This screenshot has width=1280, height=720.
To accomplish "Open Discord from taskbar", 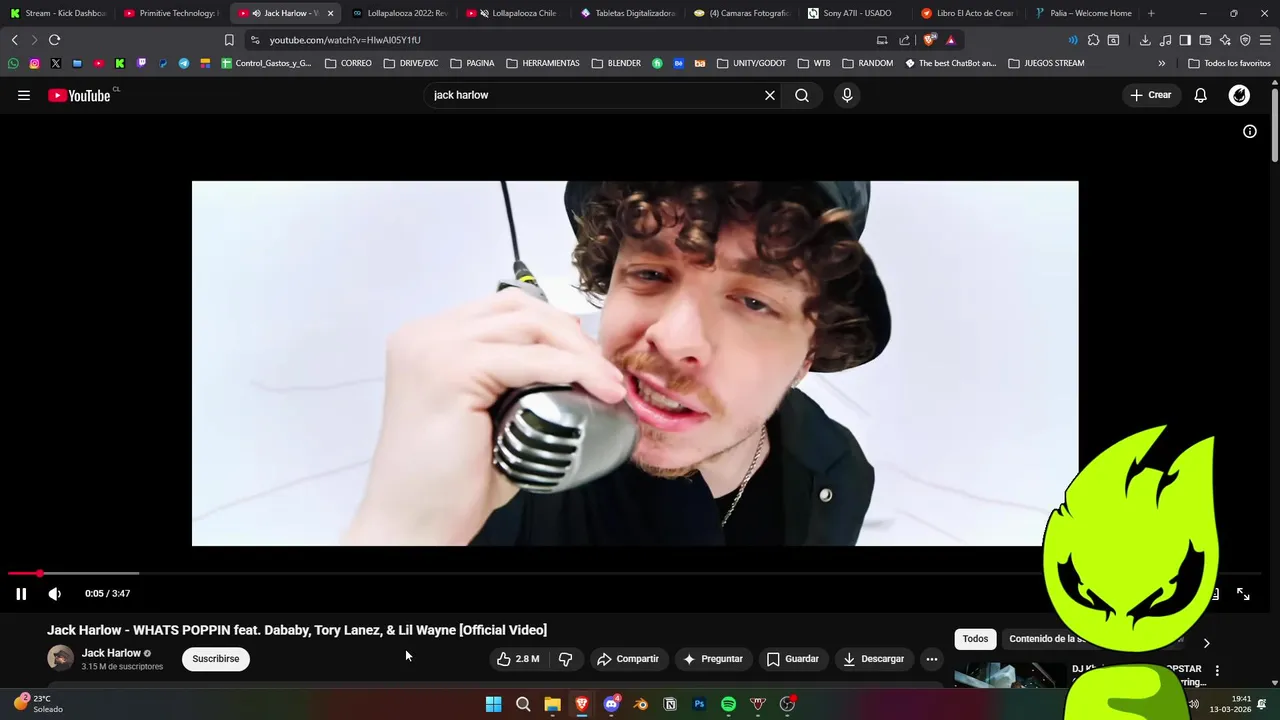I will (x=611, y=704).
